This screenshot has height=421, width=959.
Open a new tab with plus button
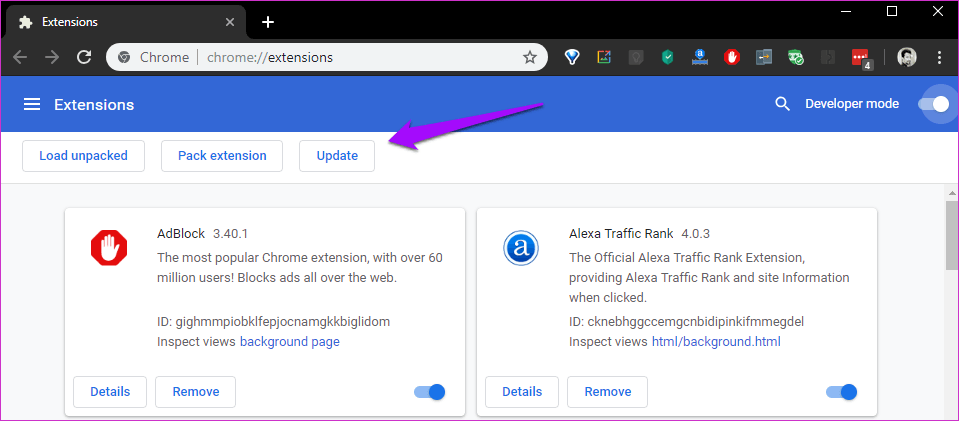click(x=268, y=23)
